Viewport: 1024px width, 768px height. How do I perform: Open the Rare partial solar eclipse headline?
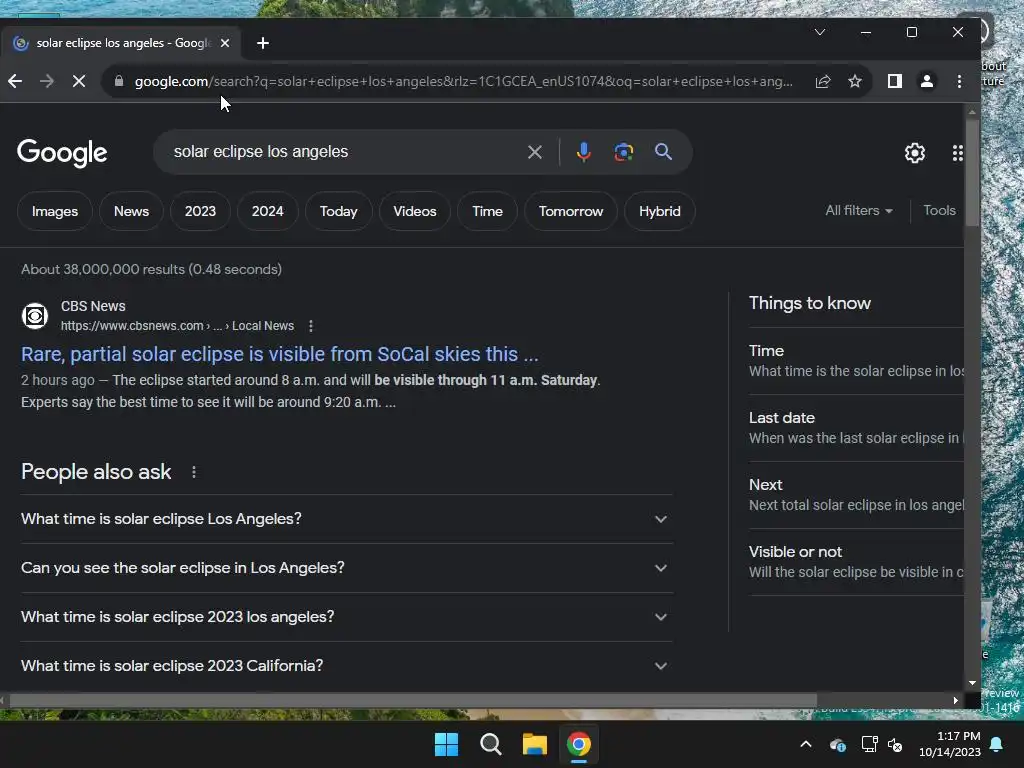[280, 354]
